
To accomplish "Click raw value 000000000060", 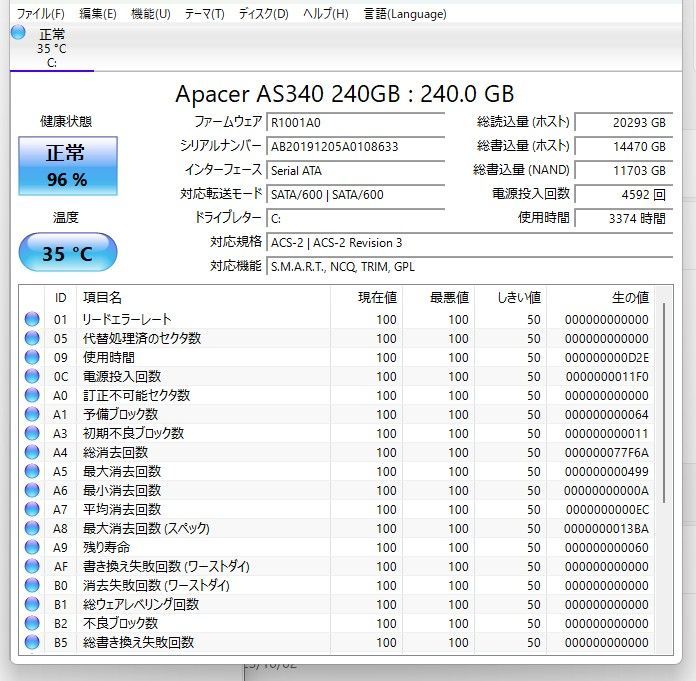I will [x=607, y=547].
